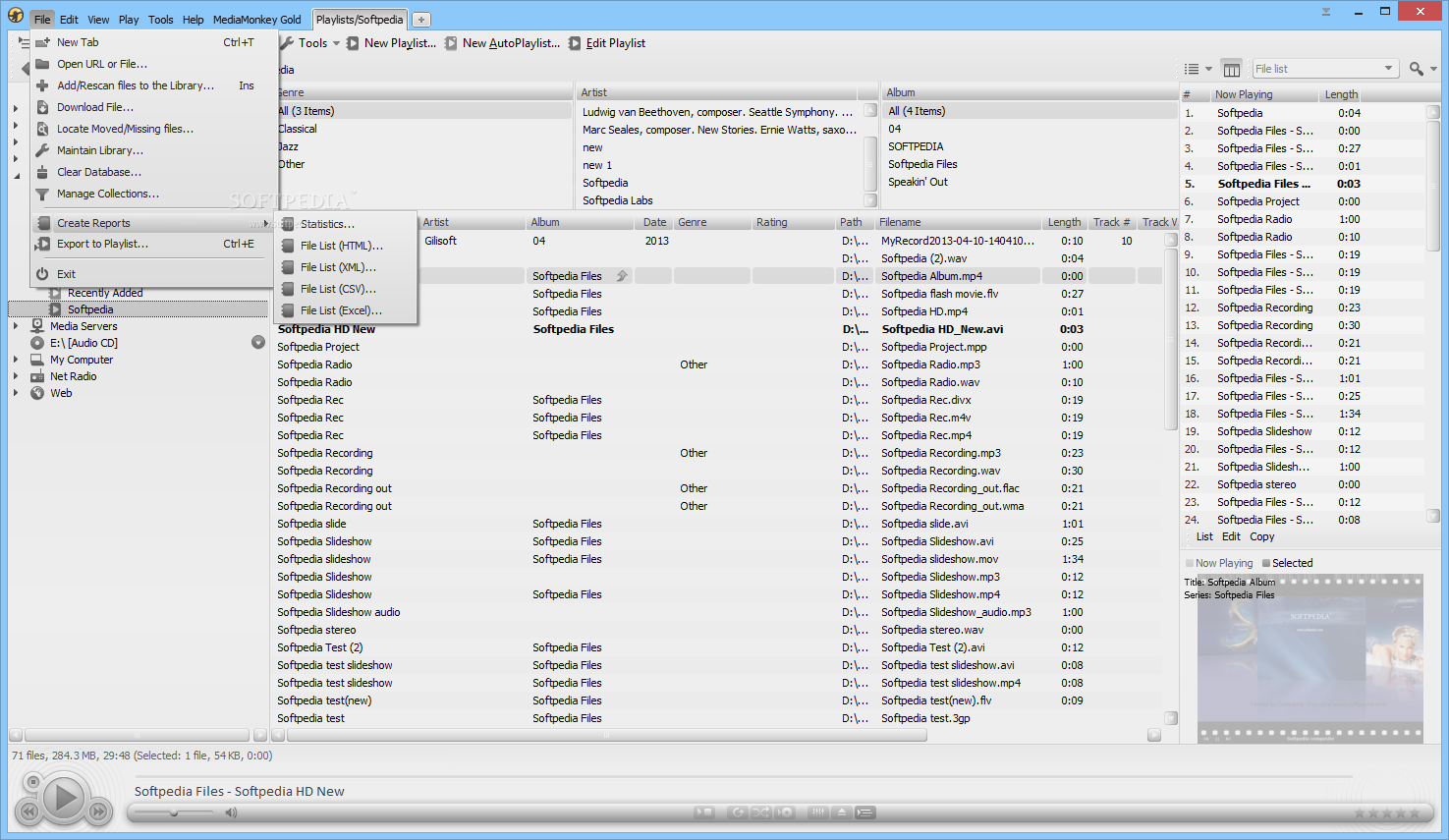The image size is (1449, 840).
Task: Show the Now Playing preview option
Action: coord(1218,563)
